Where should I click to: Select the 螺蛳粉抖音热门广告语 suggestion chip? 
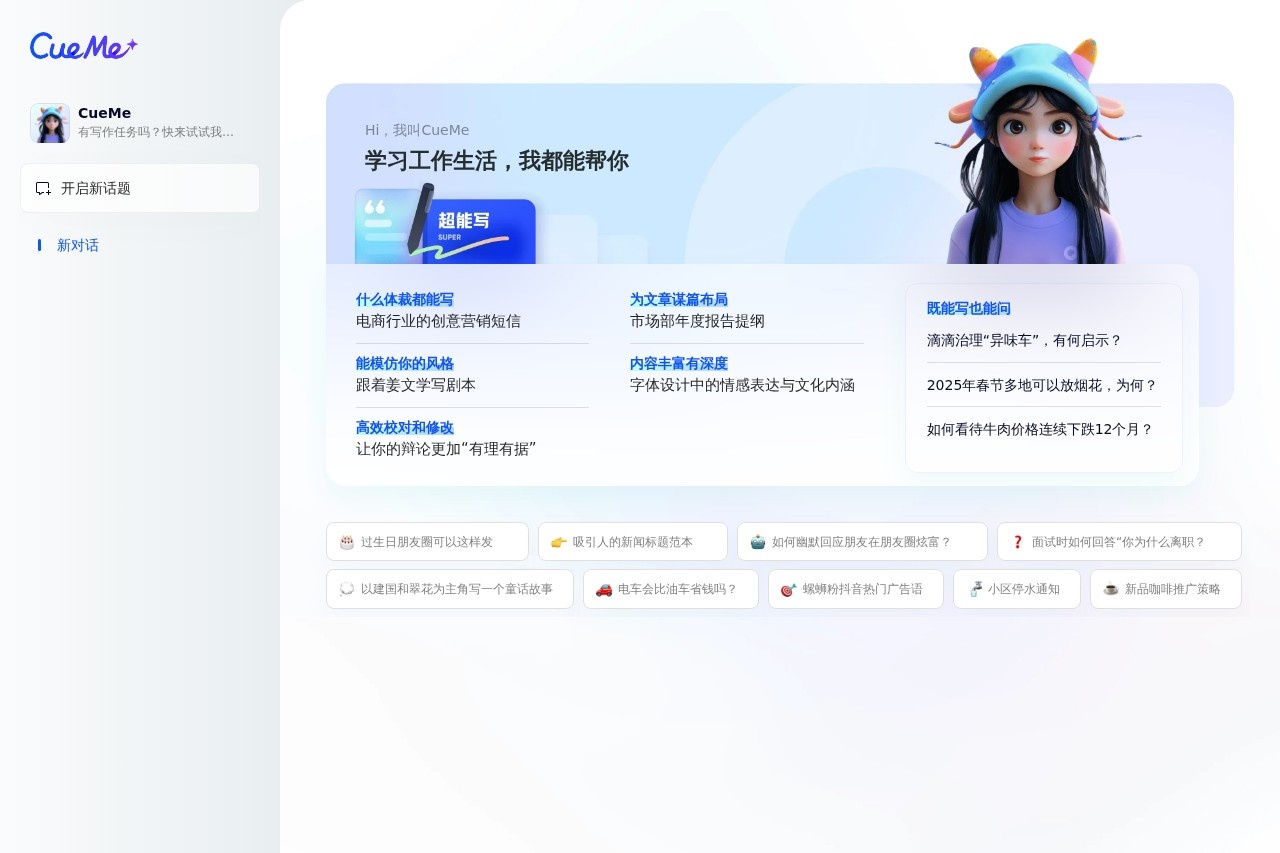856,589
